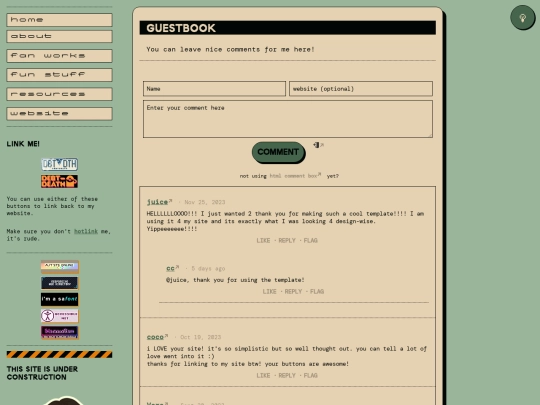Screen dimensions: 540x405
Task: Click the GUESTBOOK heading
Action: pos(181,28)
